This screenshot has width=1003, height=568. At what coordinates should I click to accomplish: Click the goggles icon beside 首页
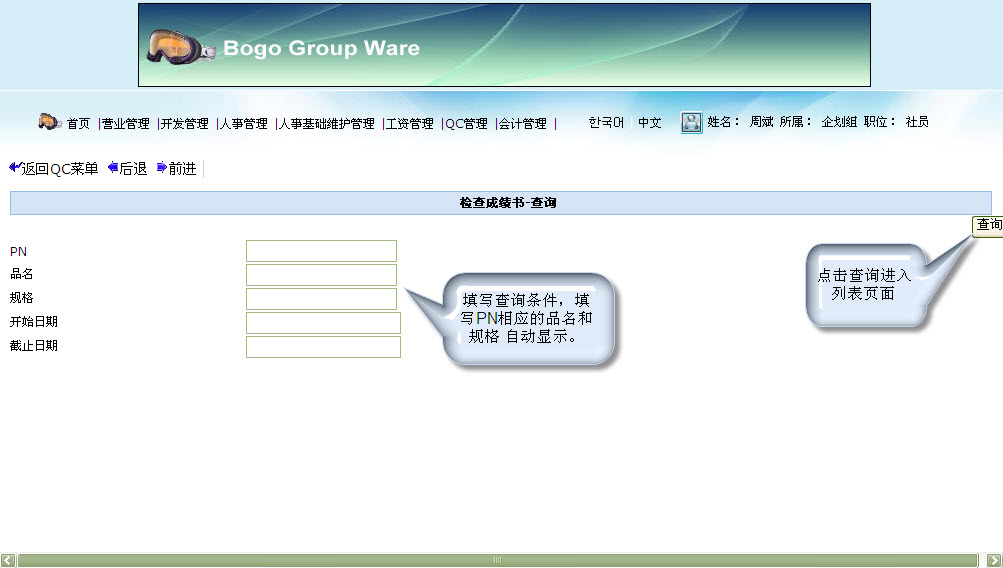[50, 122]
